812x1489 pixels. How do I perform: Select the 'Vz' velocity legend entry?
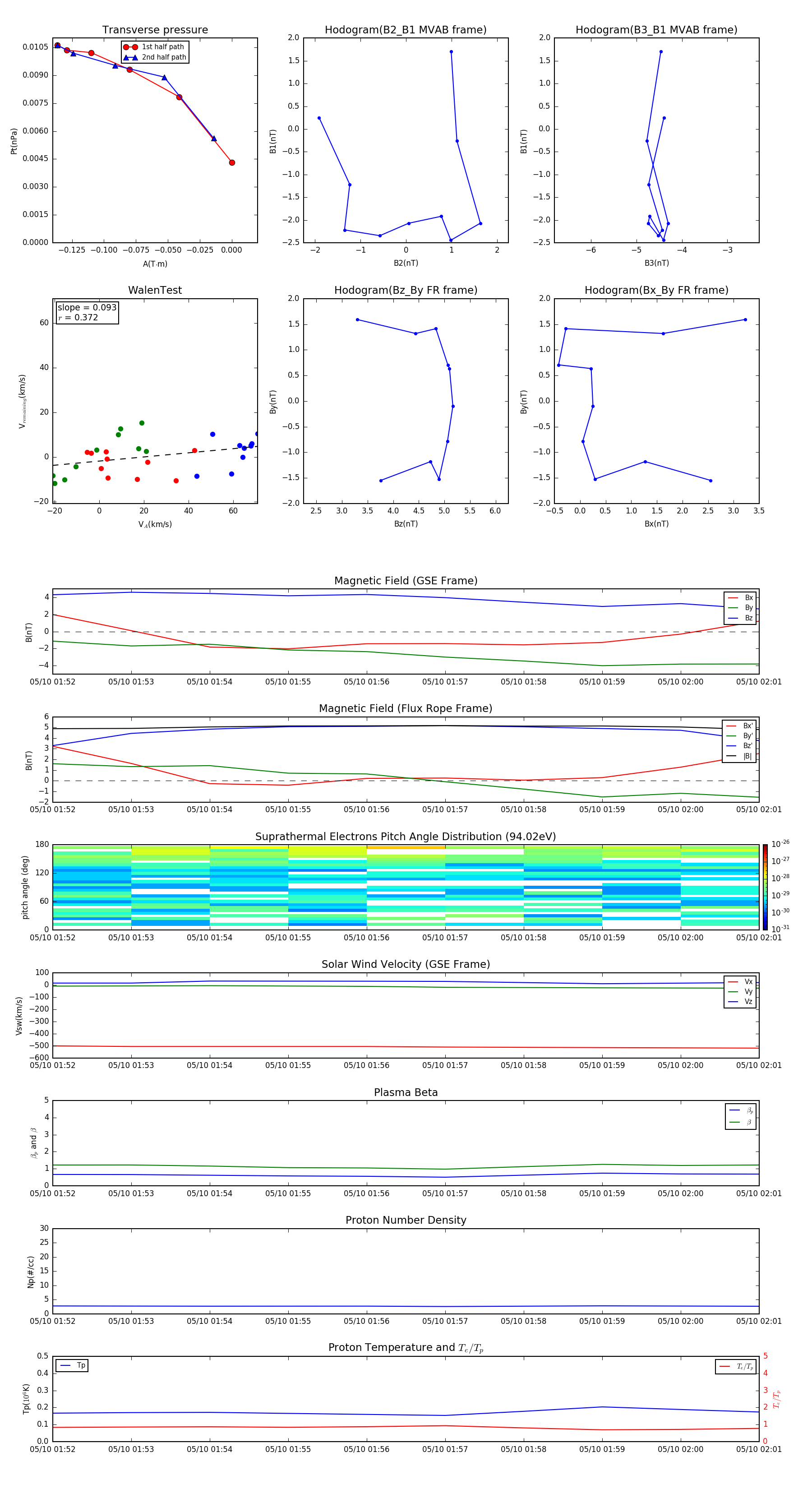(740, 1002)
